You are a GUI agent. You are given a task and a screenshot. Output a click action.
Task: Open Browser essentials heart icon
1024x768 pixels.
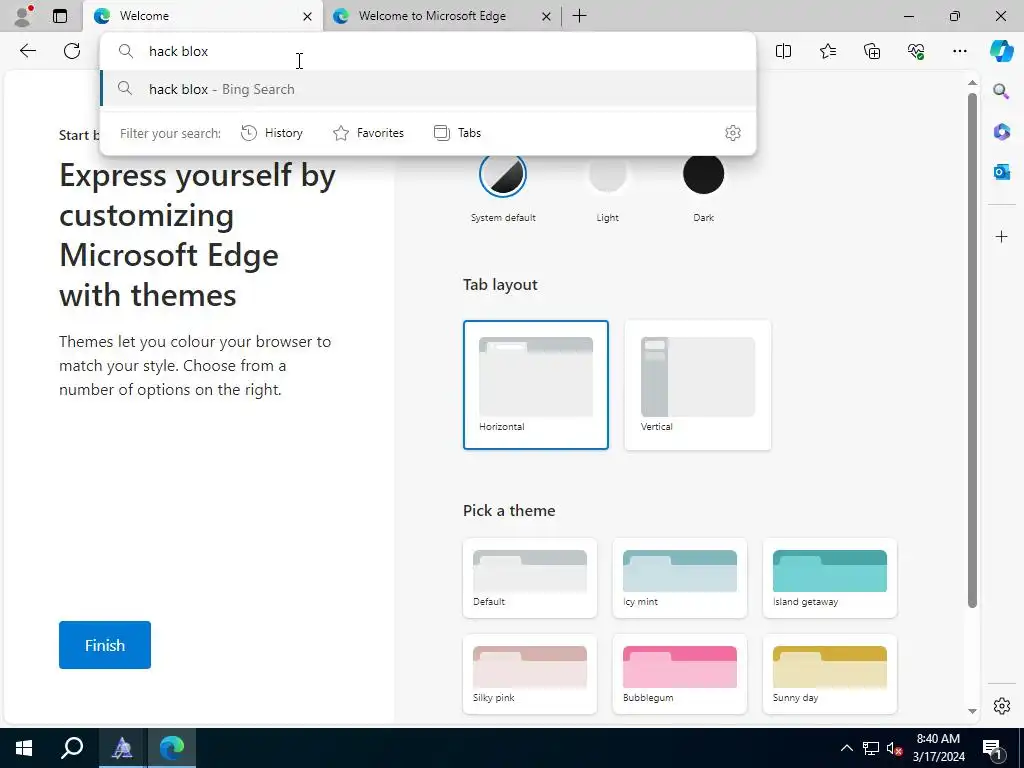click(916, 51)
